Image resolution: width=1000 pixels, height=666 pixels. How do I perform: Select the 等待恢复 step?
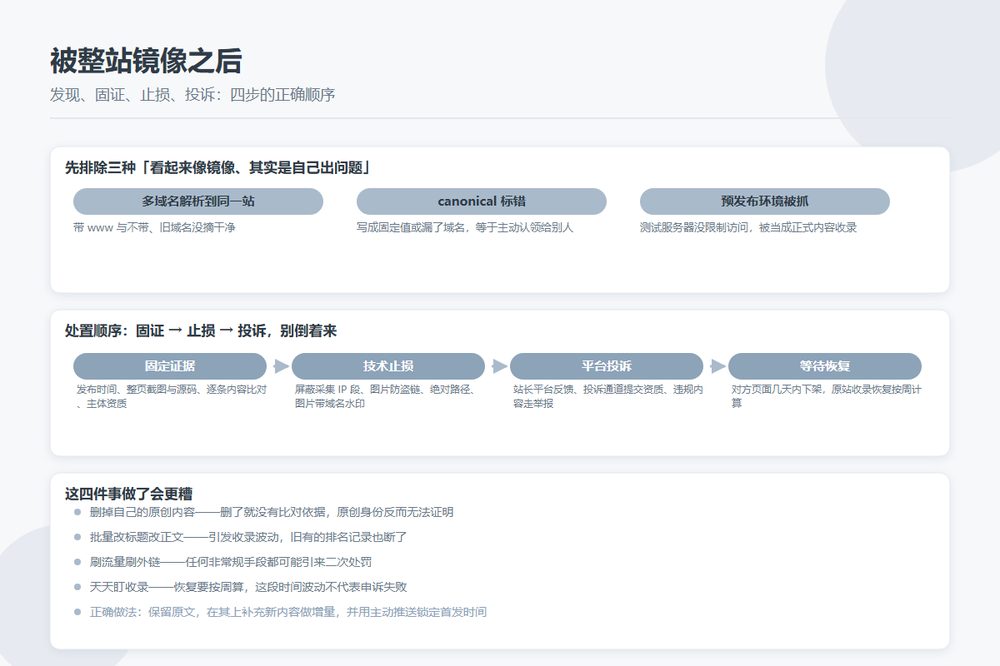coord(825,366)
